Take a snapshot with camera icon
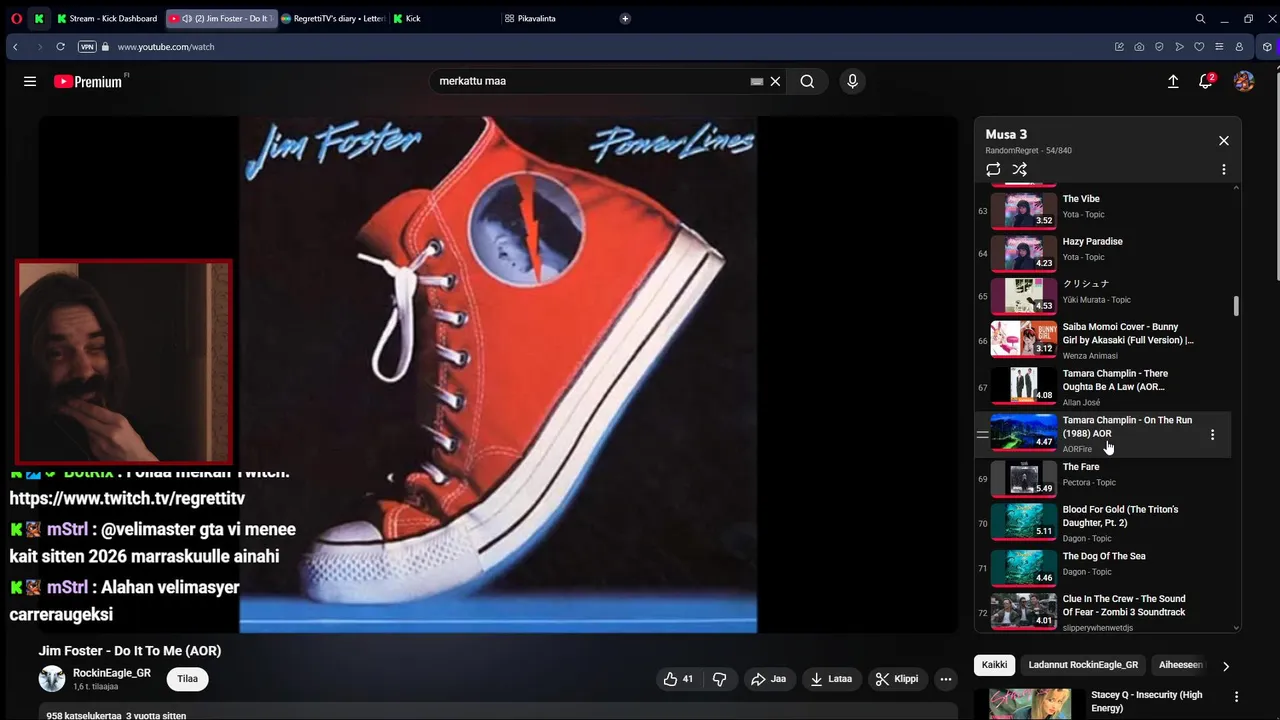The width and height of the screenshot is (1280, 720). (x=1139, y=47)
